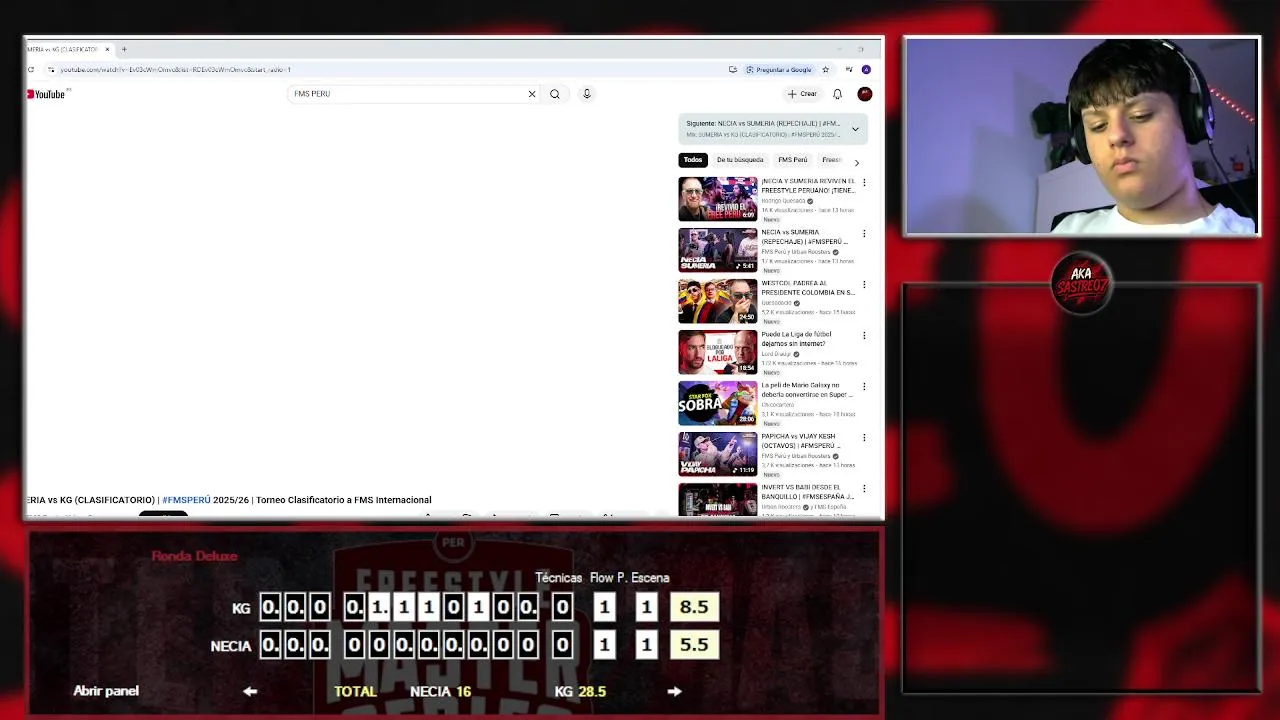Click the YouTube logo to go home
The image size is (1280, 720).
coord(46,94)
